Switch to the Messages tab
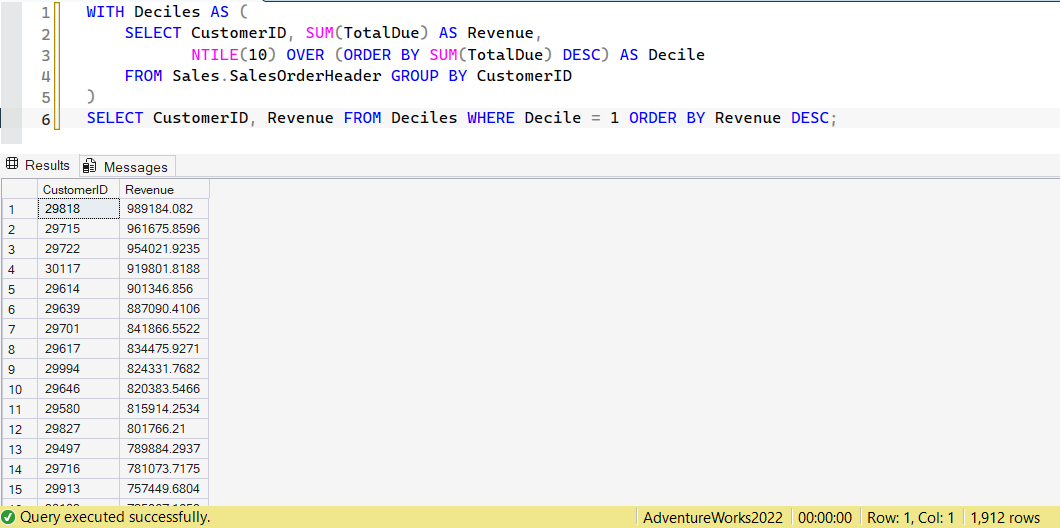 [x=126, y=166]
